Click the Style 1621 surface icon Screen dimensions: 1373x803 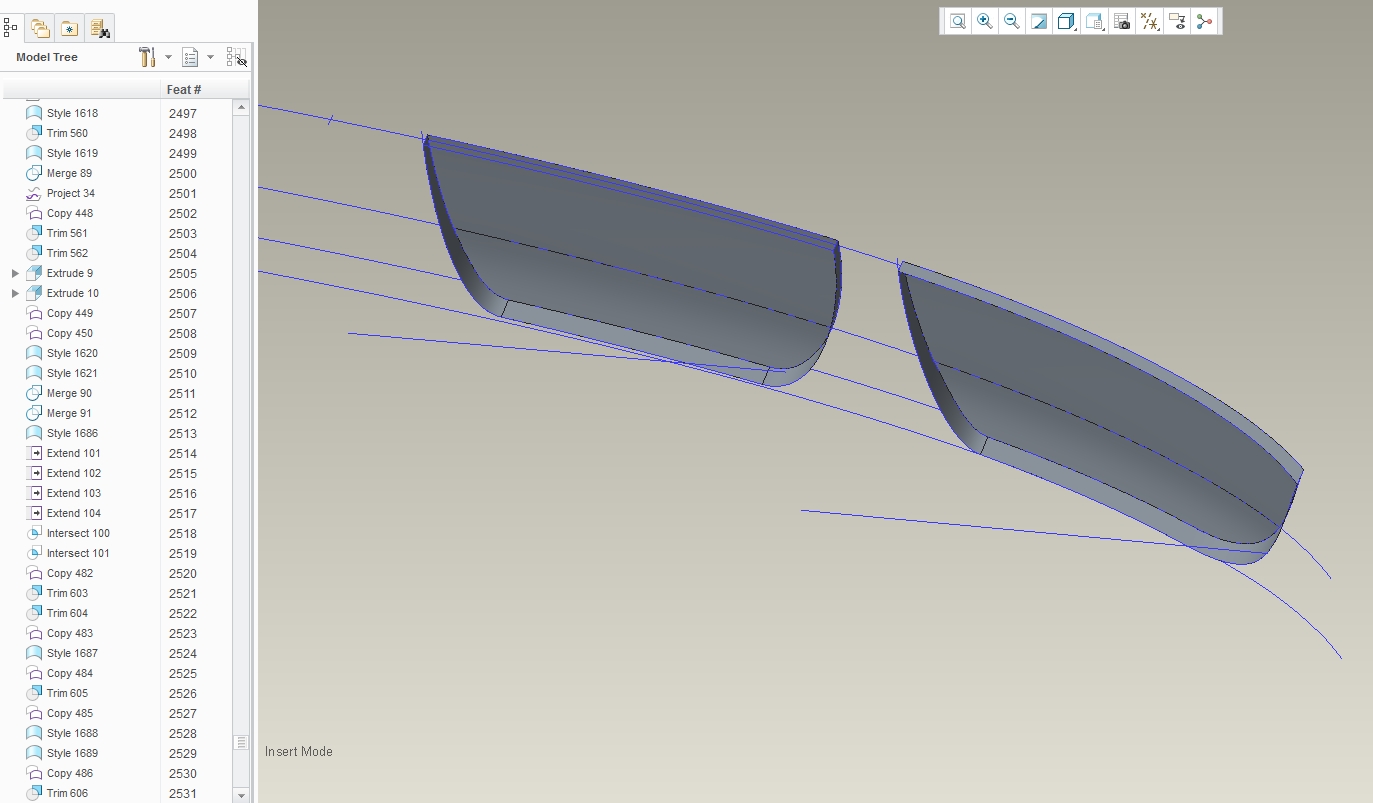34,373
